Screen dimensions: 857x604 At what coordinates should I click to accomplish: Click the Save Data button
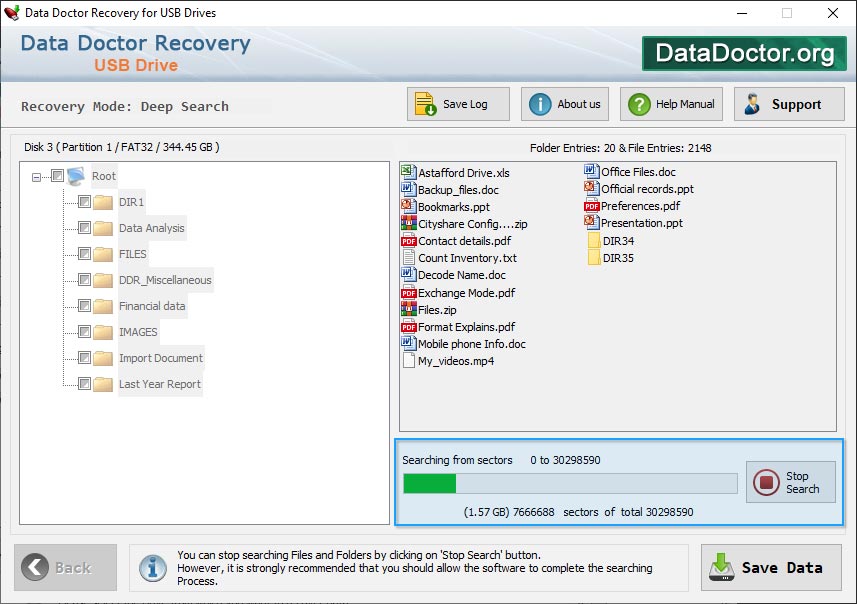click(771, 567)
